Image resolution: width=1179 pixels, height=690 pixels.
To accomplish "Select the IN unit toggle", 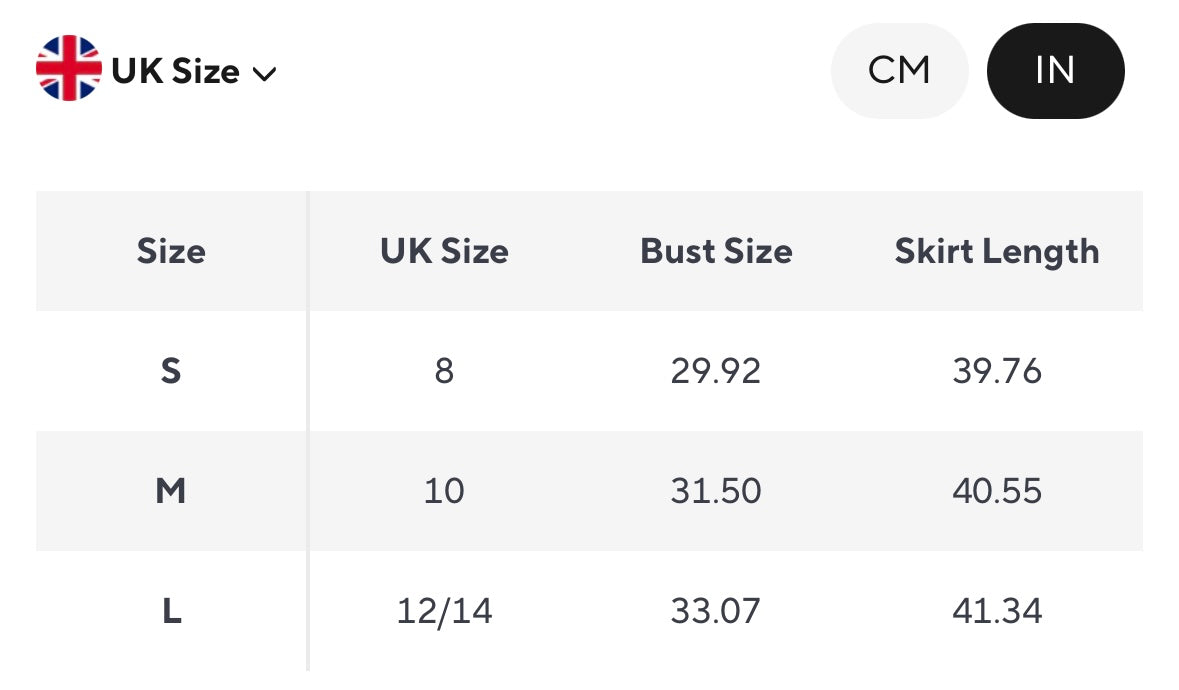I will pyautogui.click(x=1055, y=71).
